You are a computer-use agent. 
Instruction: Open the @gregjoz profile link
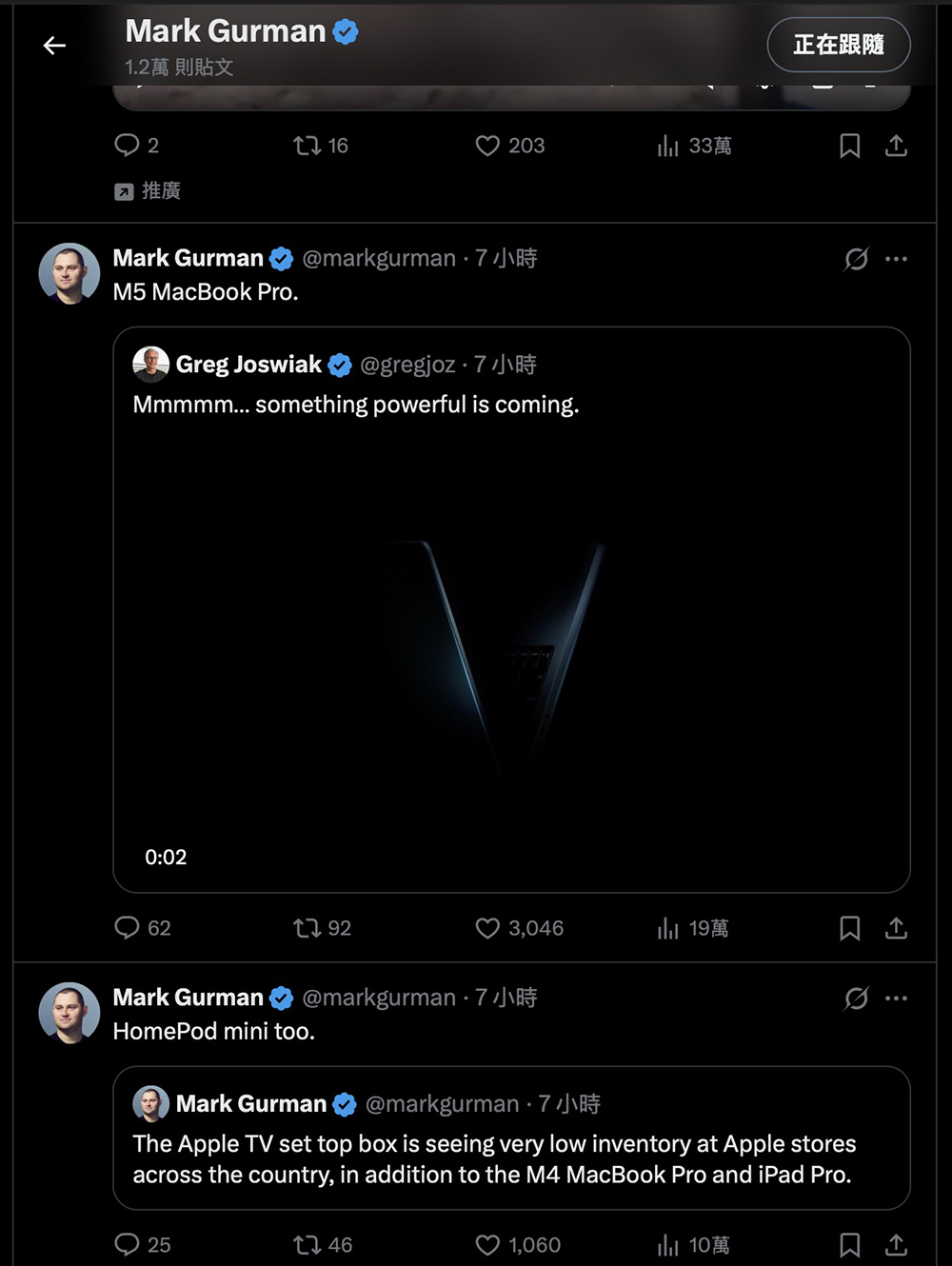coord(407,365)
